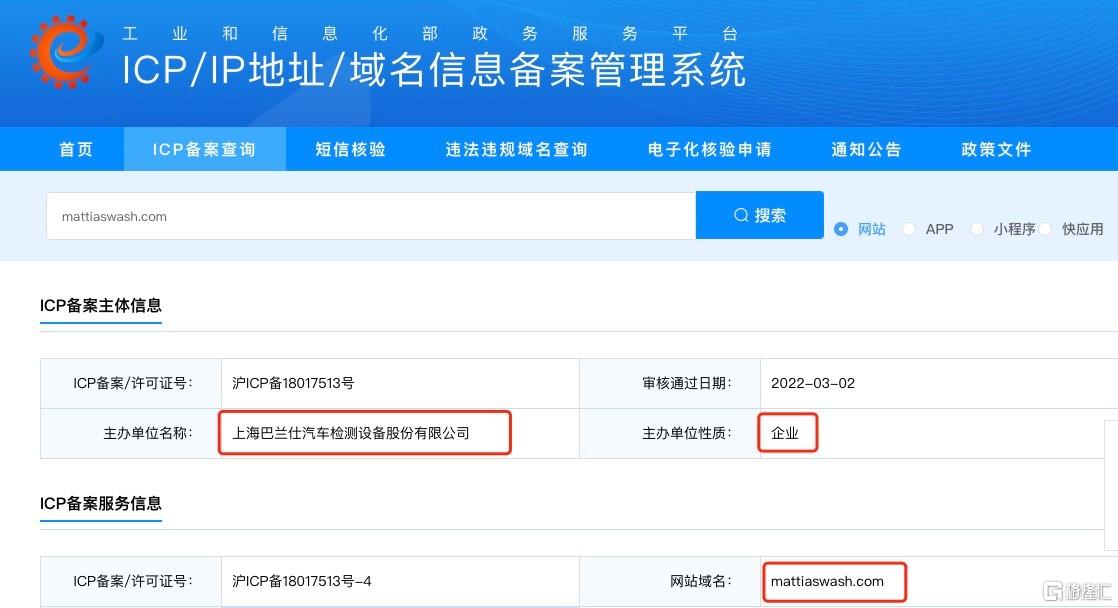The image size is (1118, 608).
Task: Select the 小程序 radio option
Action: click(x=977, y=229)
